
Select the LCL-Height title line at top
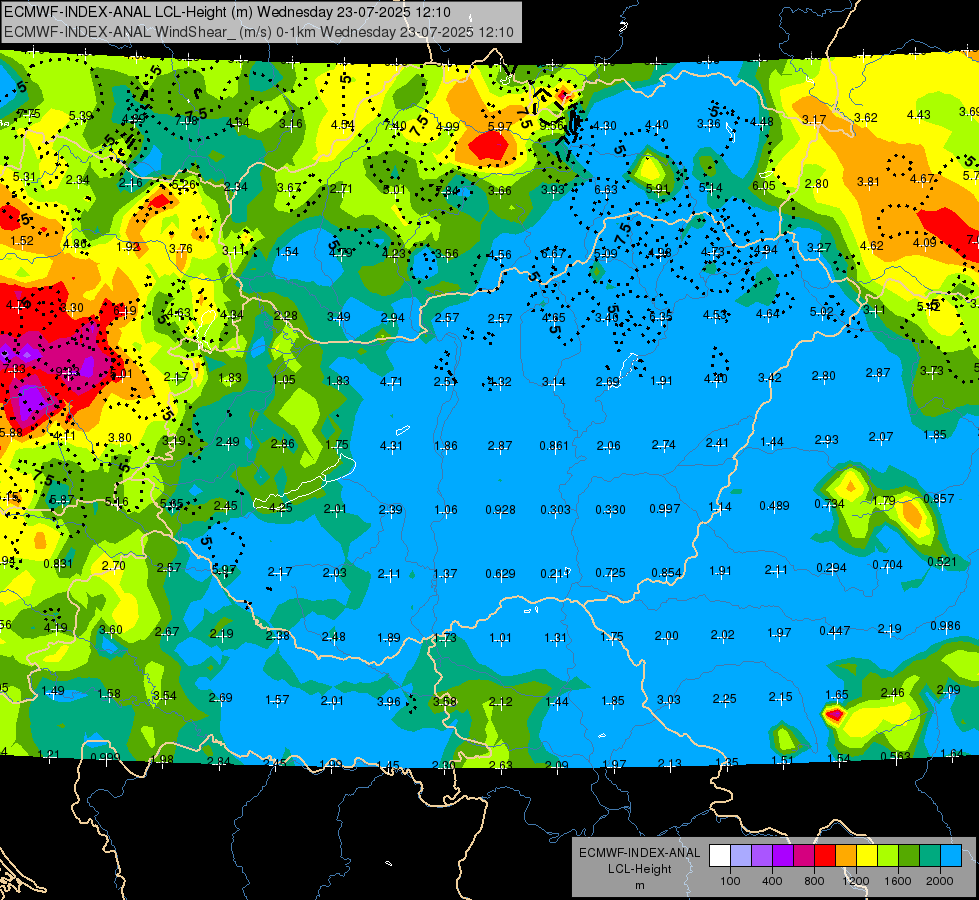227,11
